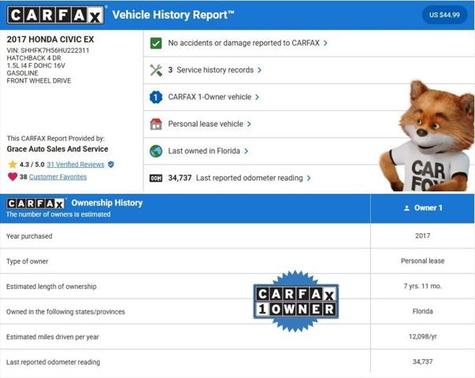
Task: Click the blue 1-Owner badge icon
Action: pyautogui.click(x=156, y=97)
